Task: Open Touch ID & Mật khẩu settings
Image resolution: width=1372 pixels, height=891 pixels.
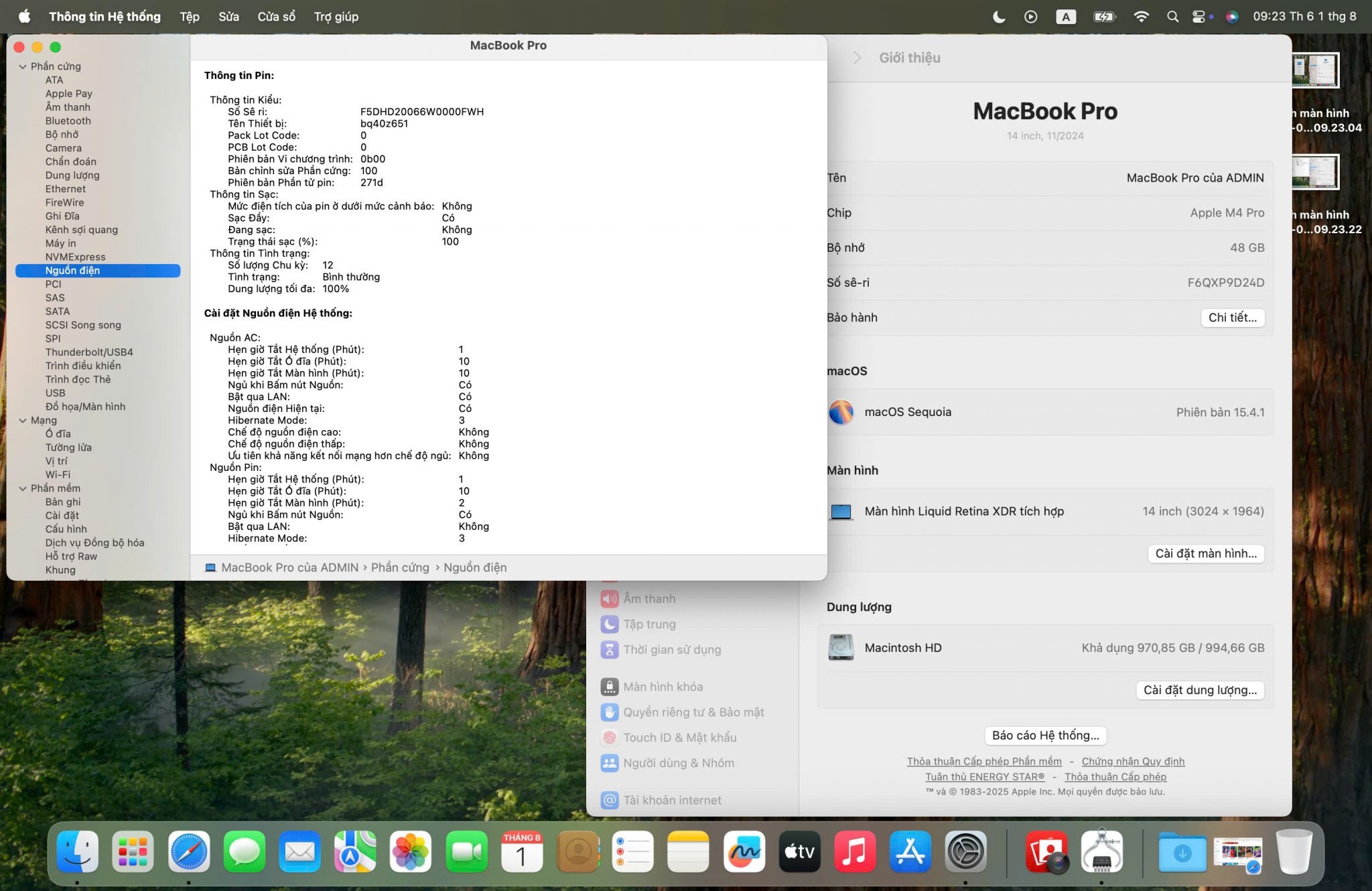Action: pos(669,738)
